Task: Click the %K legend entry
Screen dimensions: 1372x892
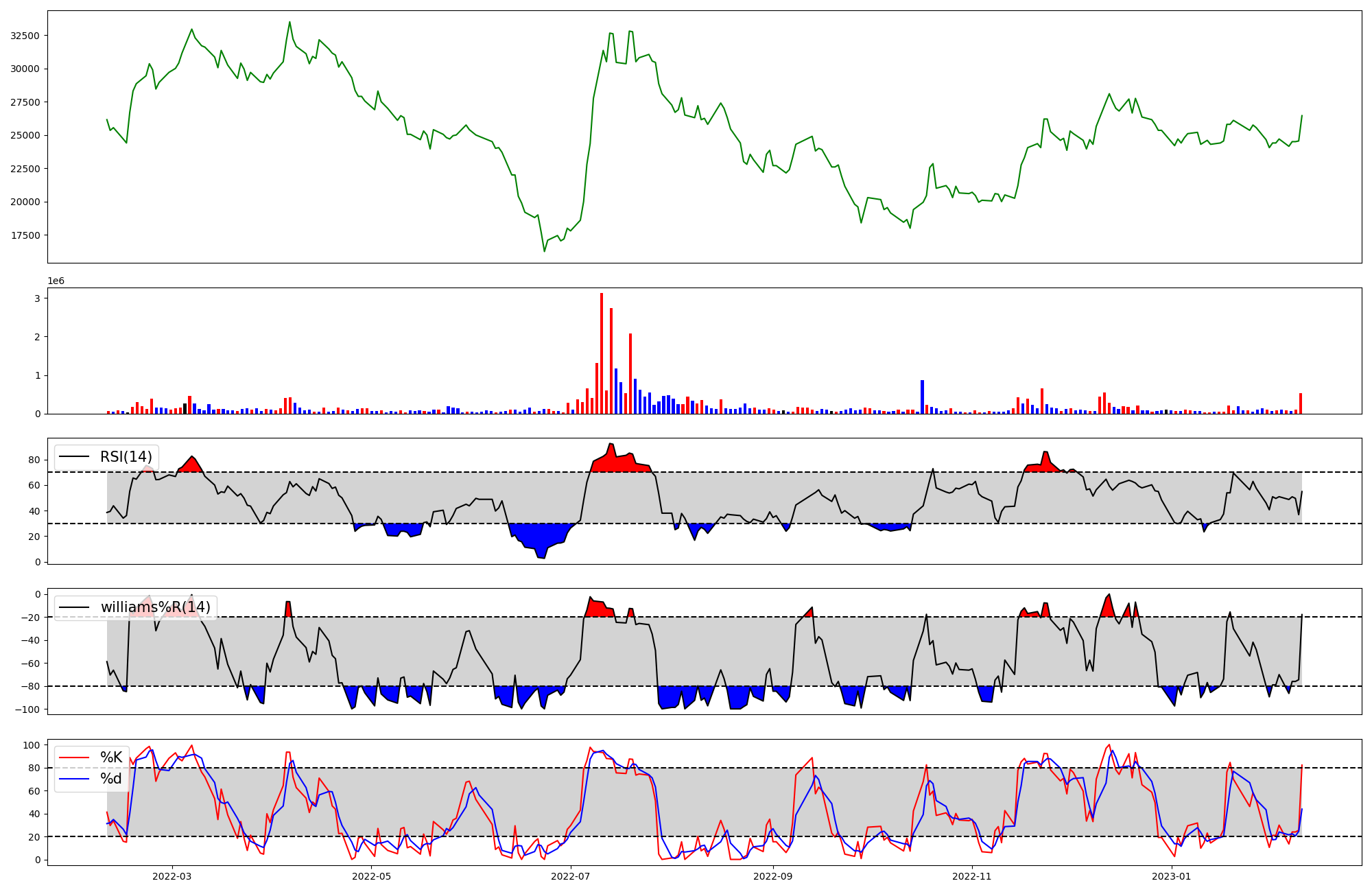Action: coord(111,758)
